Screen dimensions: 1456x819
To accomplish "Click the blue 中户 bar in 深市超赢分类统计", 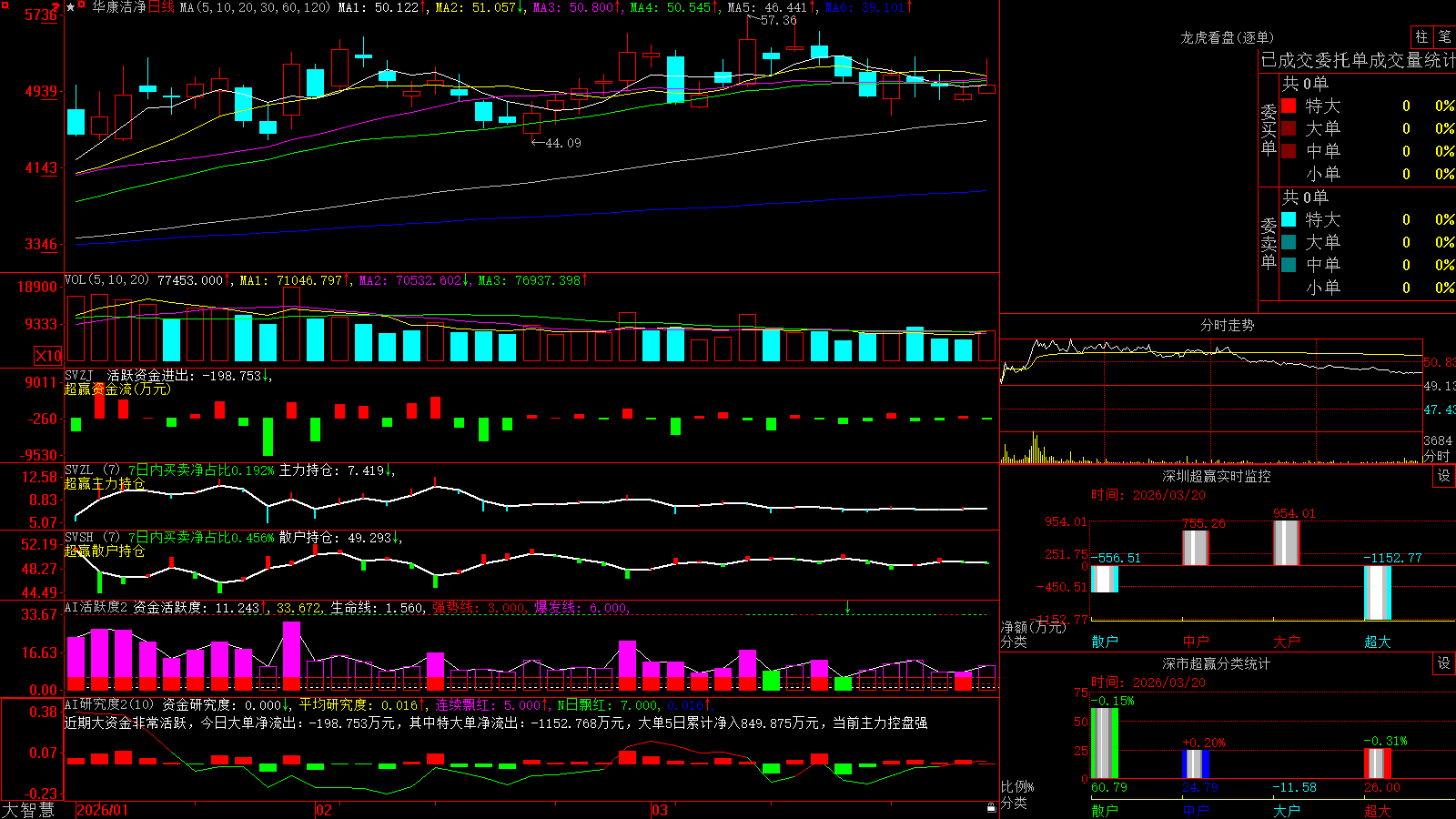I will click(1195, 764).
